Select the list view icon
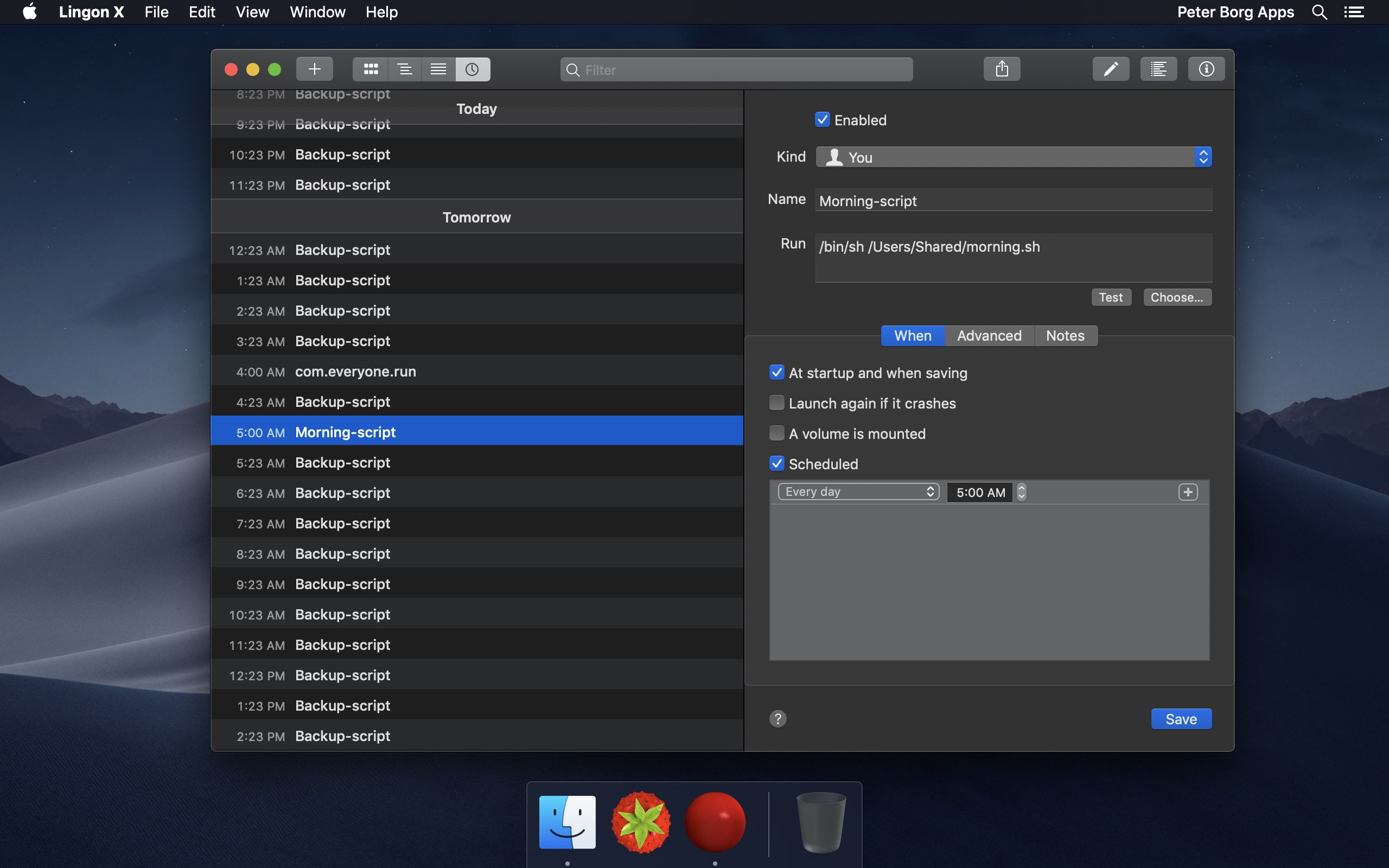1389x868 pixels. tap(437, 68)
